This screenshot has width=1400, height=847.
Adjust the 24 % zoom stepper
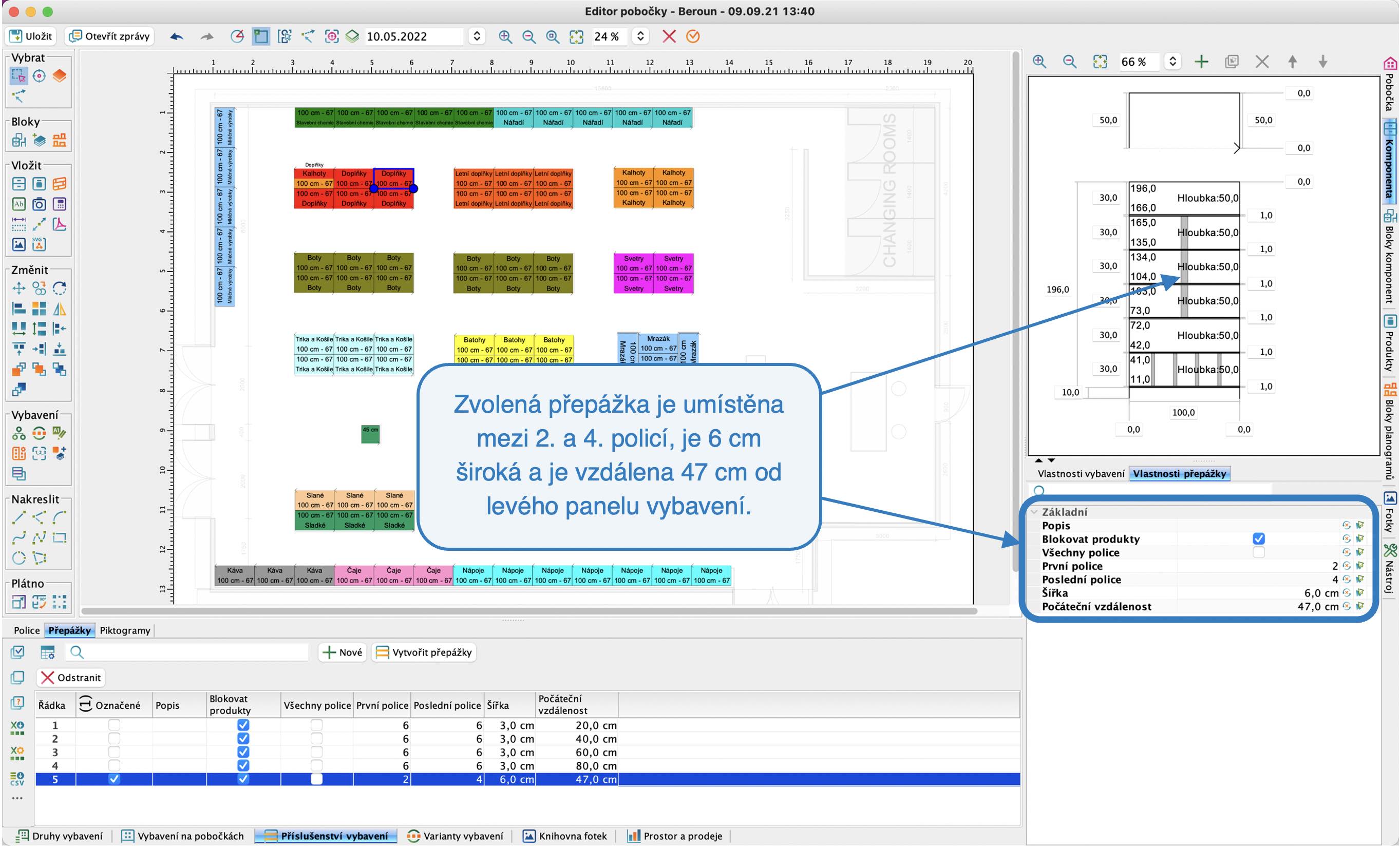point(640,36)
